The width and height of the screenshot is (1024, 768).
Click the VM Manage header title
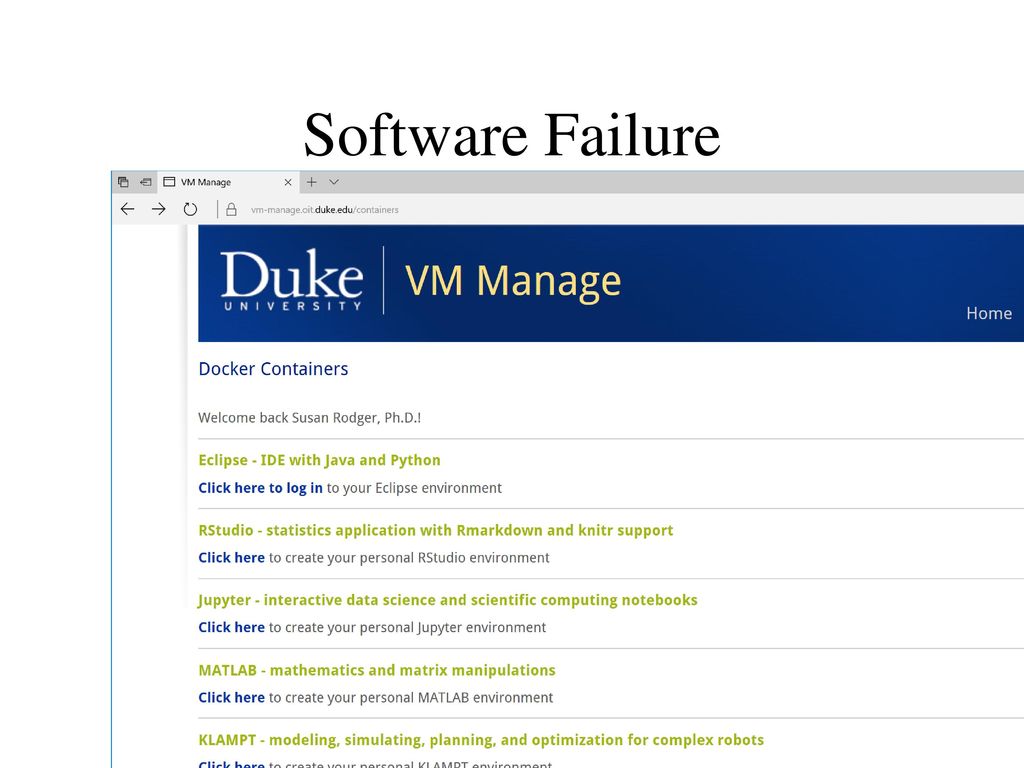pyautogui.click(x=513, y=281)
